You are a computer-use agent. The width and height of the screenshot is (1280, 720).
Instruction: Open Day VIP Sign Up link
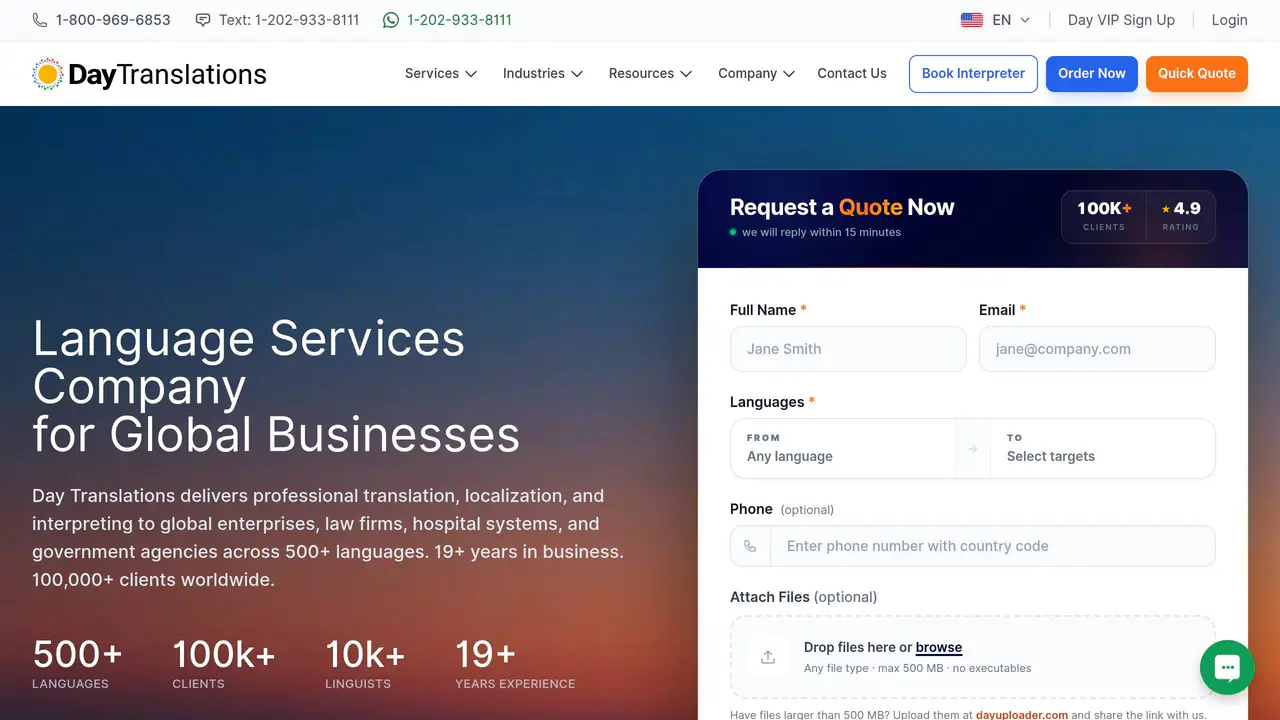[x=1121, y=20]
